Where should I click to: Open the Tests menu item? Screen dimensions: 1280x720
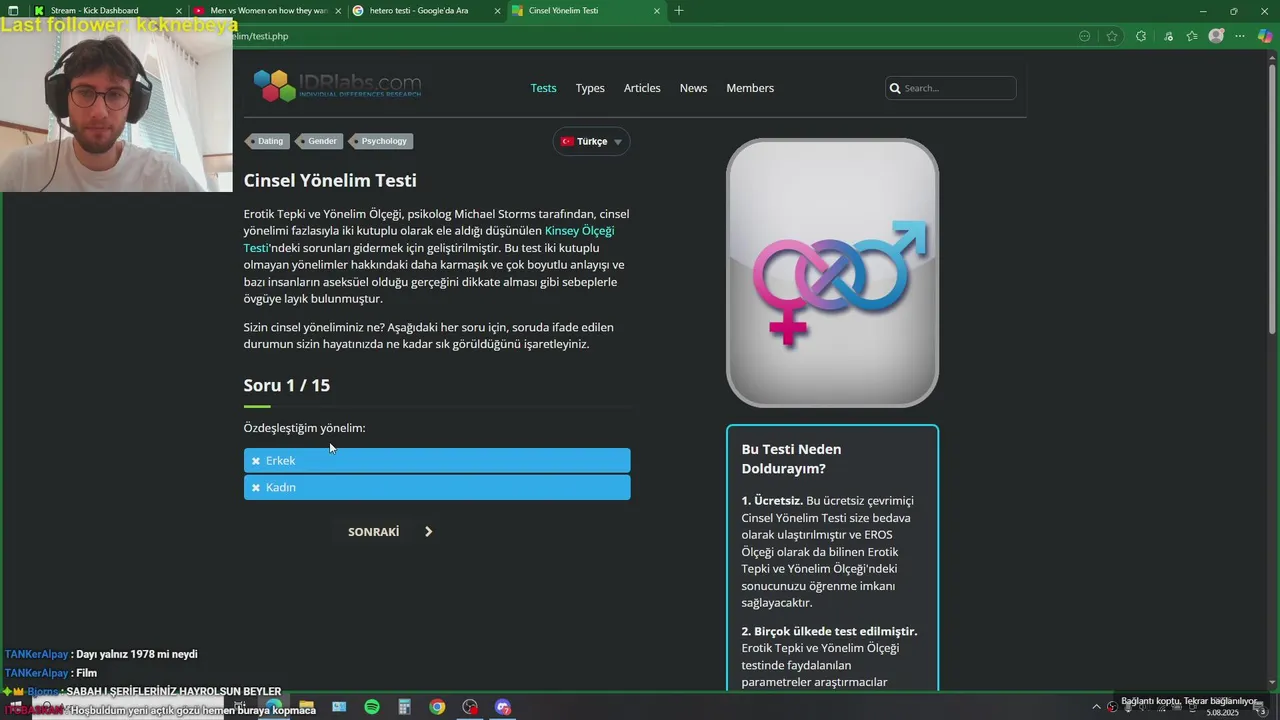(x=543, y=88)
